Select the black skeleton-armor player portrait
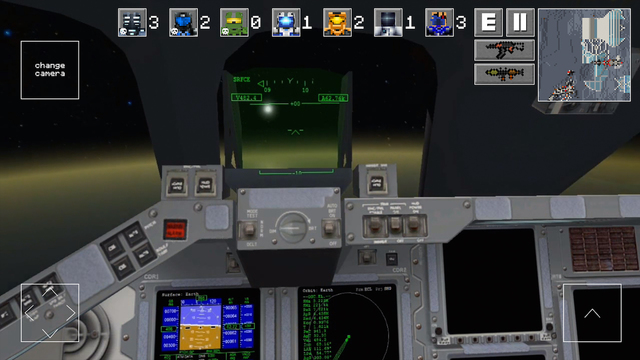640x360 pixels. pos(132,22)
